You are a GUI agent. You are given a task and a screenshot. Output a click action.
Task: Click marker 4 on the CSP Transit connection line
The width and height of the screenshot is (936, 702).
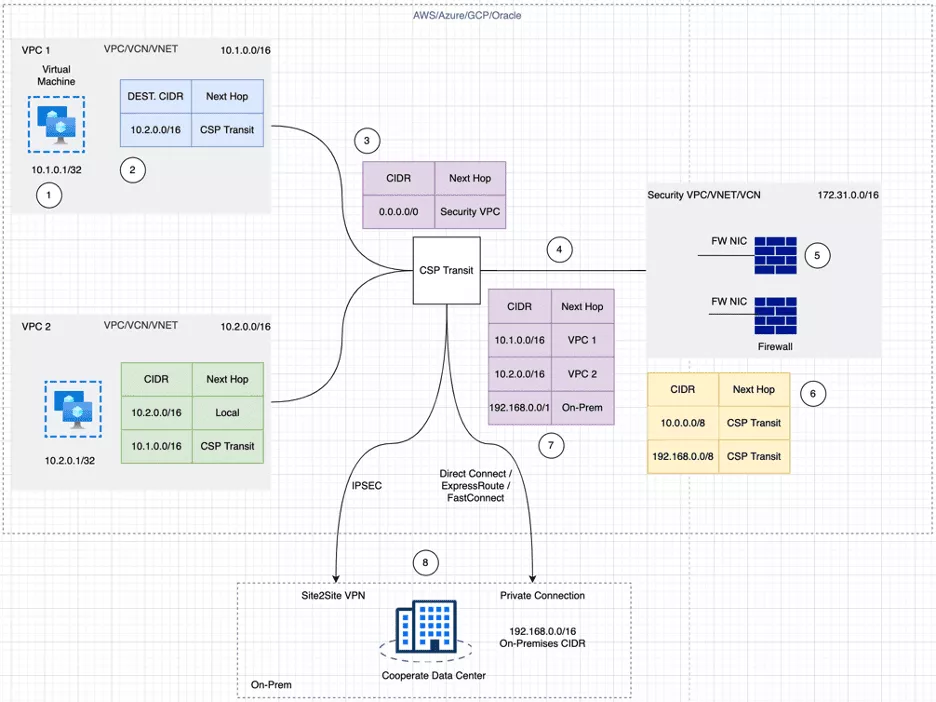pyautogui.click(x=559, y=249)
